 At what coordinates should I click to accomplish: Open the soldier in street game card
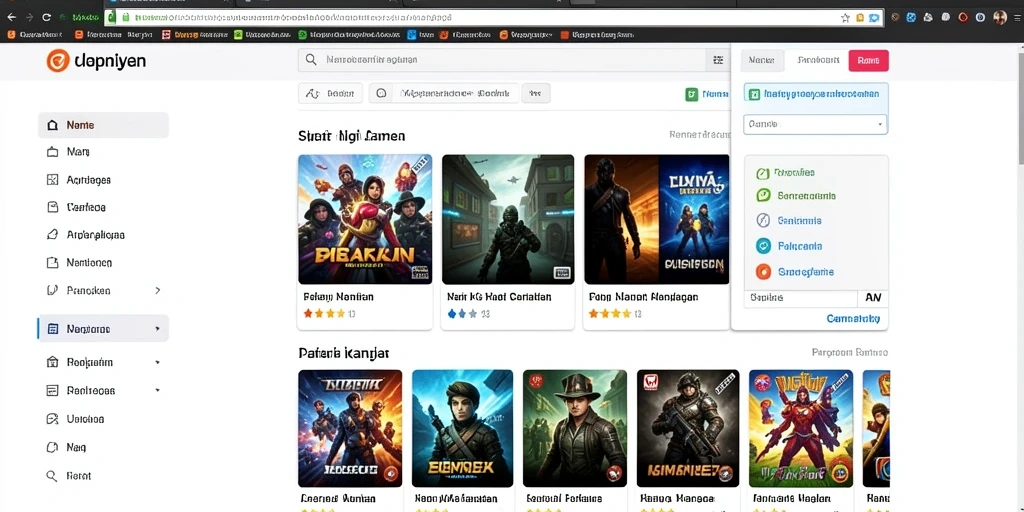(x=508, y=219)
